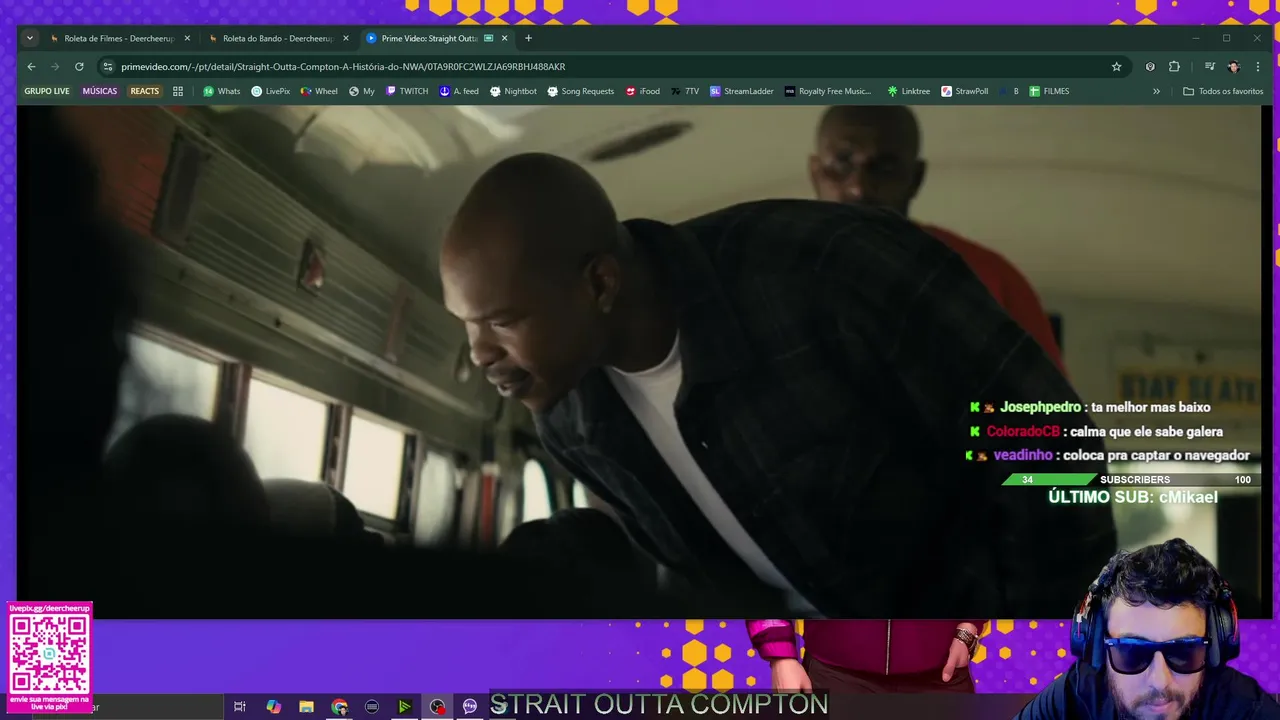Open the round keyboard icon app in taskbar
Image resolution: width=1280 pixels, height=720 pixels.
pos(372,706)
